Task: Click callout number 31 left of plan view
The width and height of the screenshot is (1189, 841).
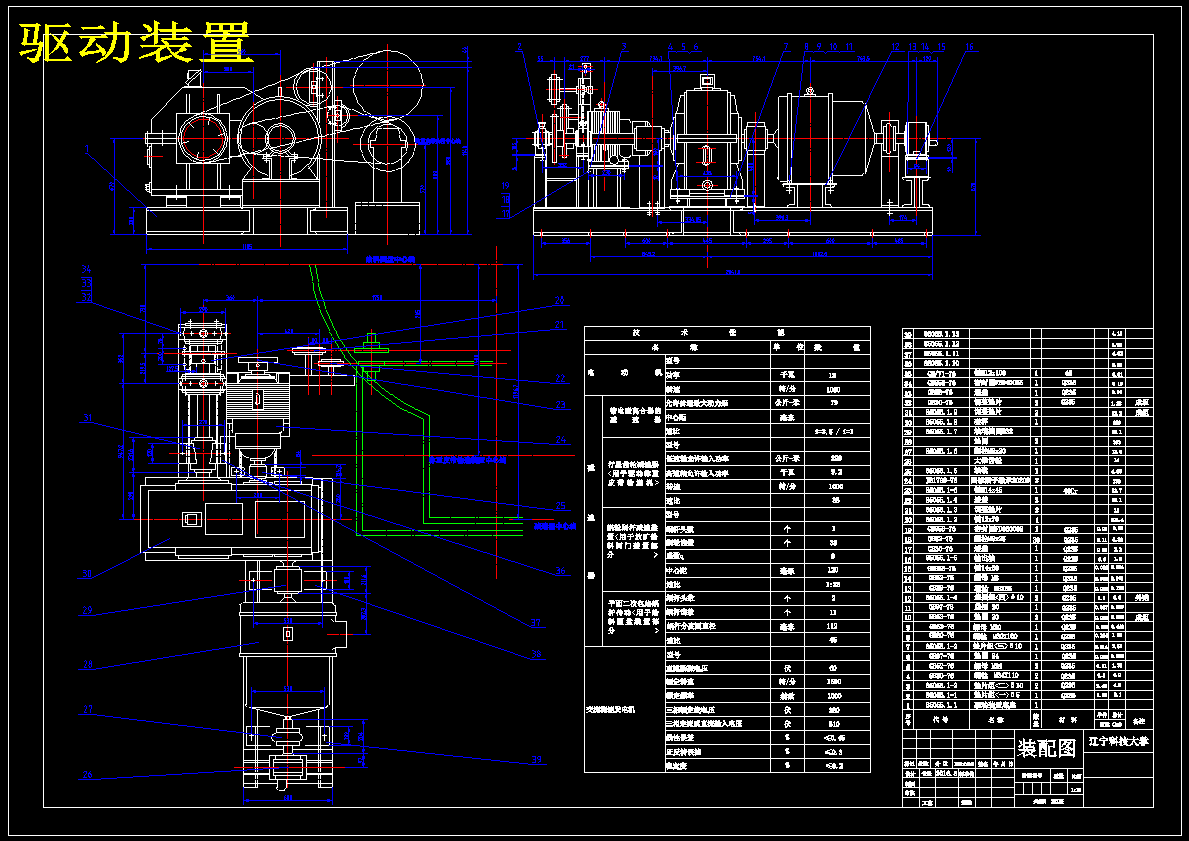Action: (x=88, y=418)
